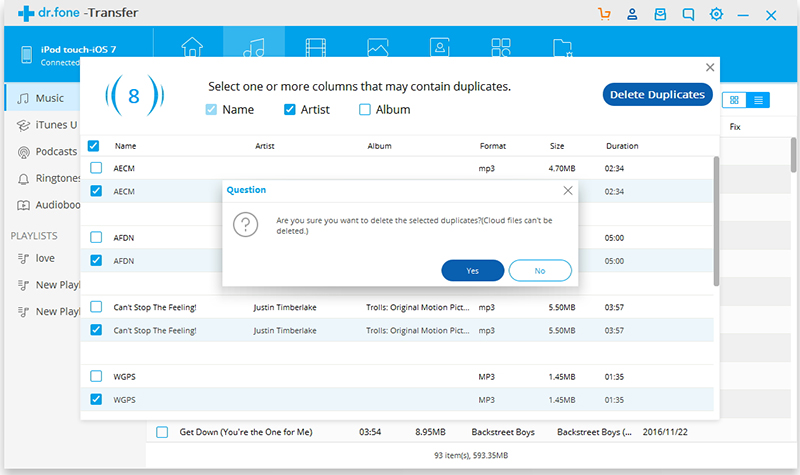Select Music in the sidebar
Image resolution: width=800 pixels, height=475 pixels.
43,98
